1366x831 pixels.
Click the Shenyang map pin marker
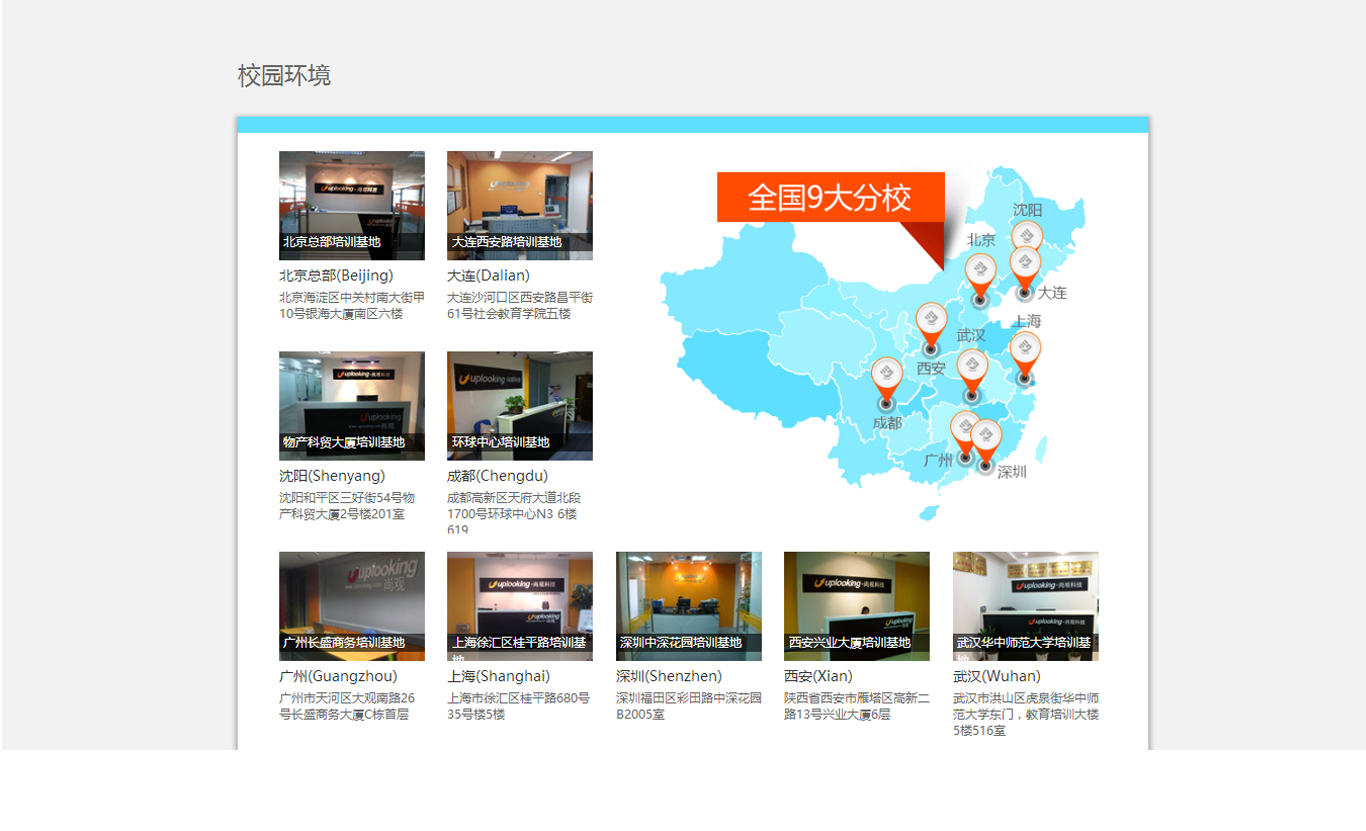(1027, 237)
